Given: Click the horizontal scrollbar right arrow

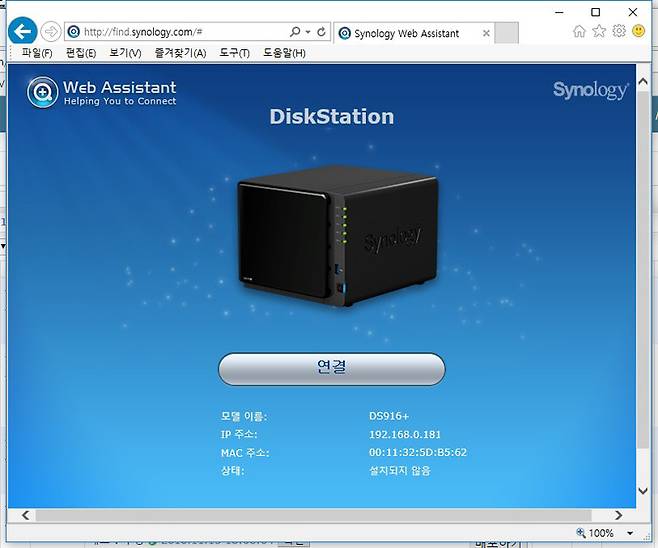Looking at the screenshot, I should tap(619, 515).
